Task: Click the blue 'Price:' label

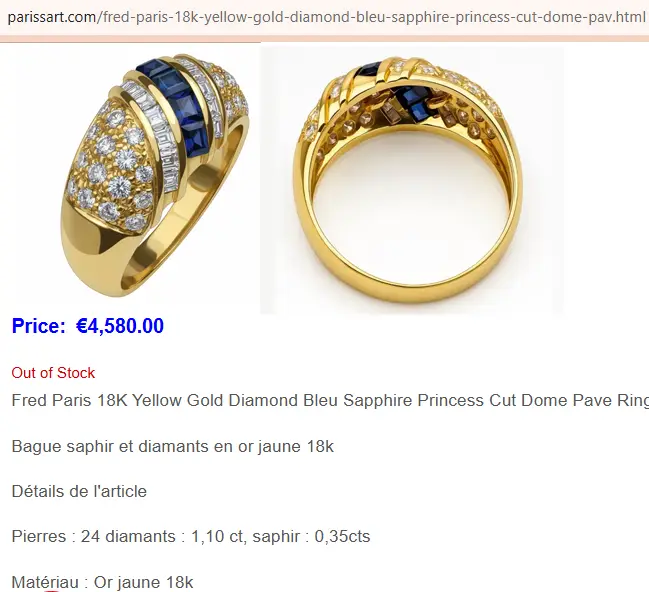Action: pyautogui.click(x=38, y=326)
